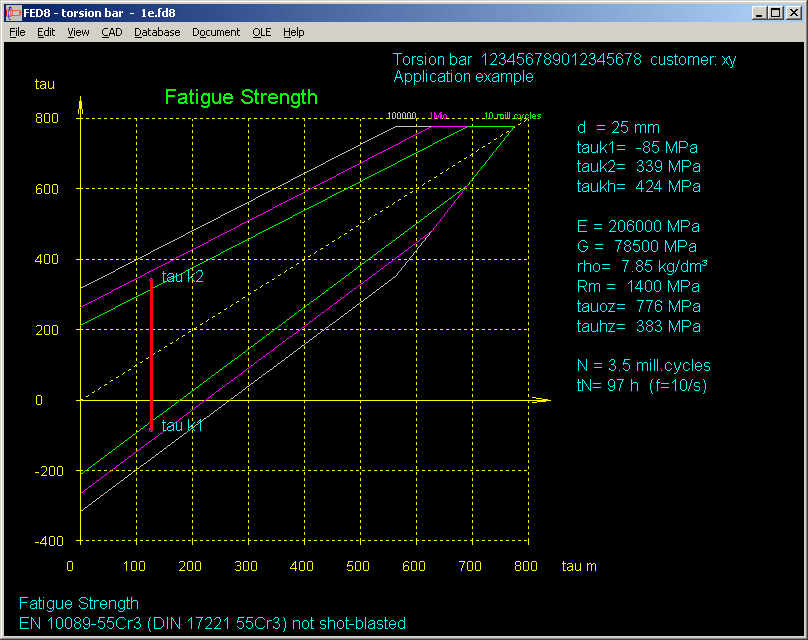This screenshot has width=808, height=640.
Task: Click the EN 10089-55Cr3 material description text
Action: coord(212,624)
